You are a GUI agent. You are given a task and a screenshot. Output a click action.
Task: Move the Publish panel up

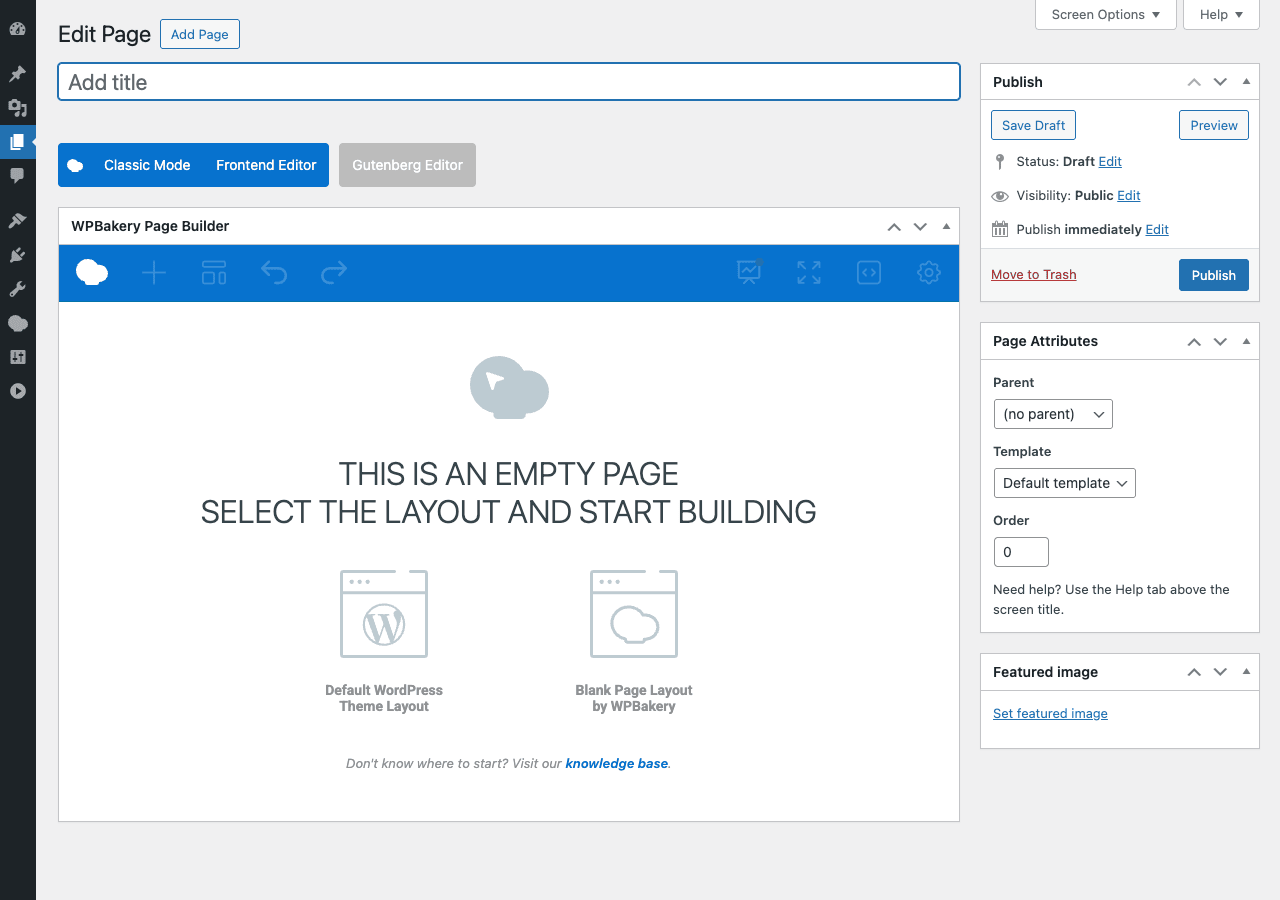tap(1194, 83)
